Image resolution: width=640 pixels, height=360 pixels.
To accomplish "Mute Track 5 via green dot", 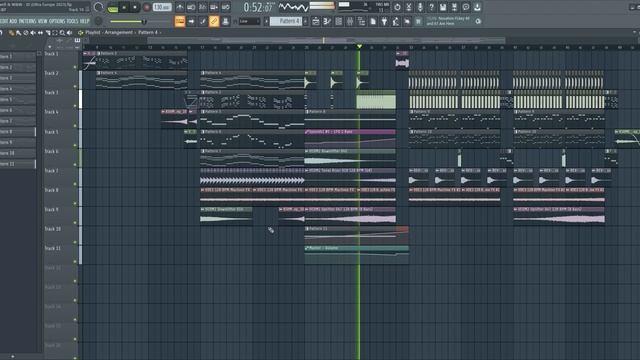I will click(x=75, y=145).
